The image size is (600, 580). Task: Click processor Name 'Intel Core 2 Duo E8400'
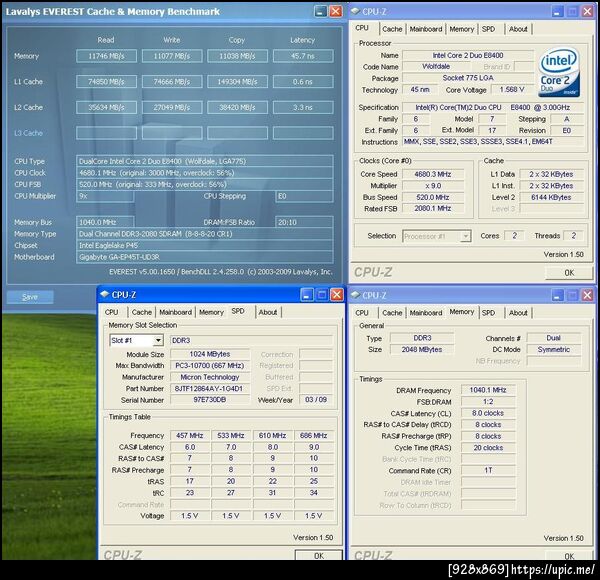click(468, 55)
